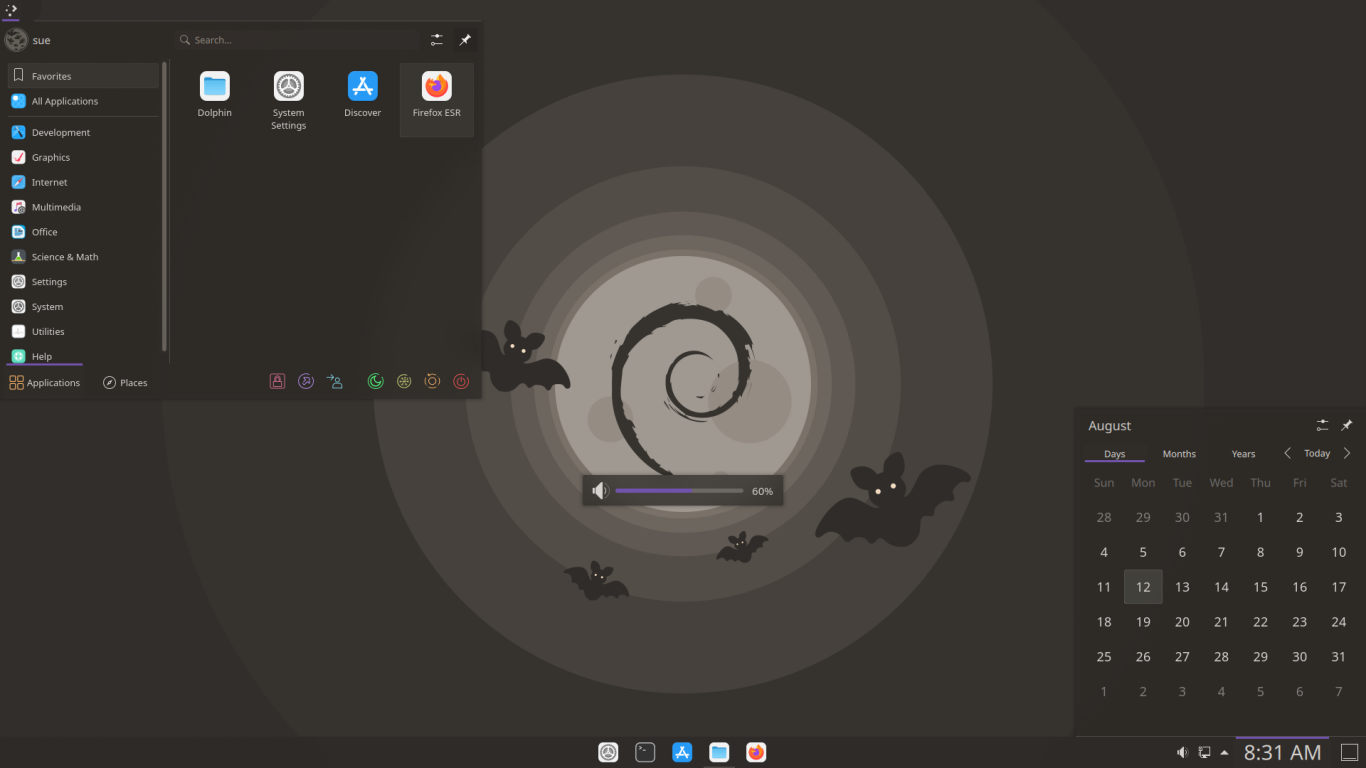
Task: Select August 15 in the calendar
Action: click(x=1260, y=587)
